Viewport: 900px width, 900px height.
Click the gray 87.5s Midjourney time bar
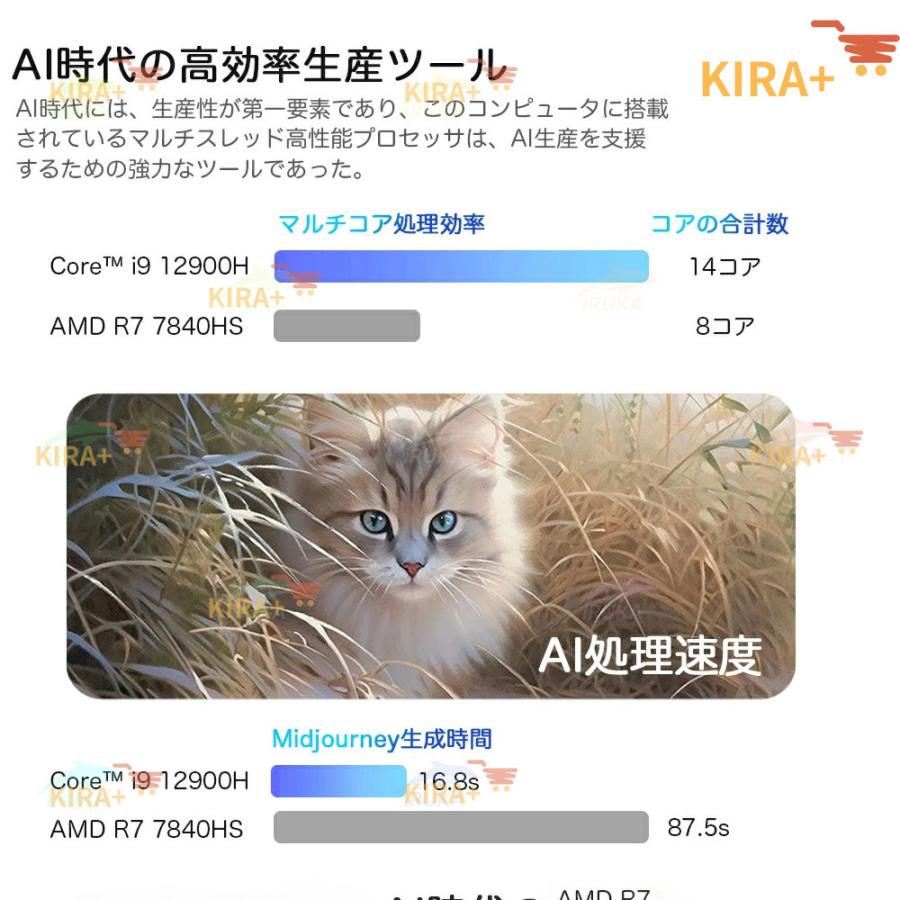click(x=460, y=828)
